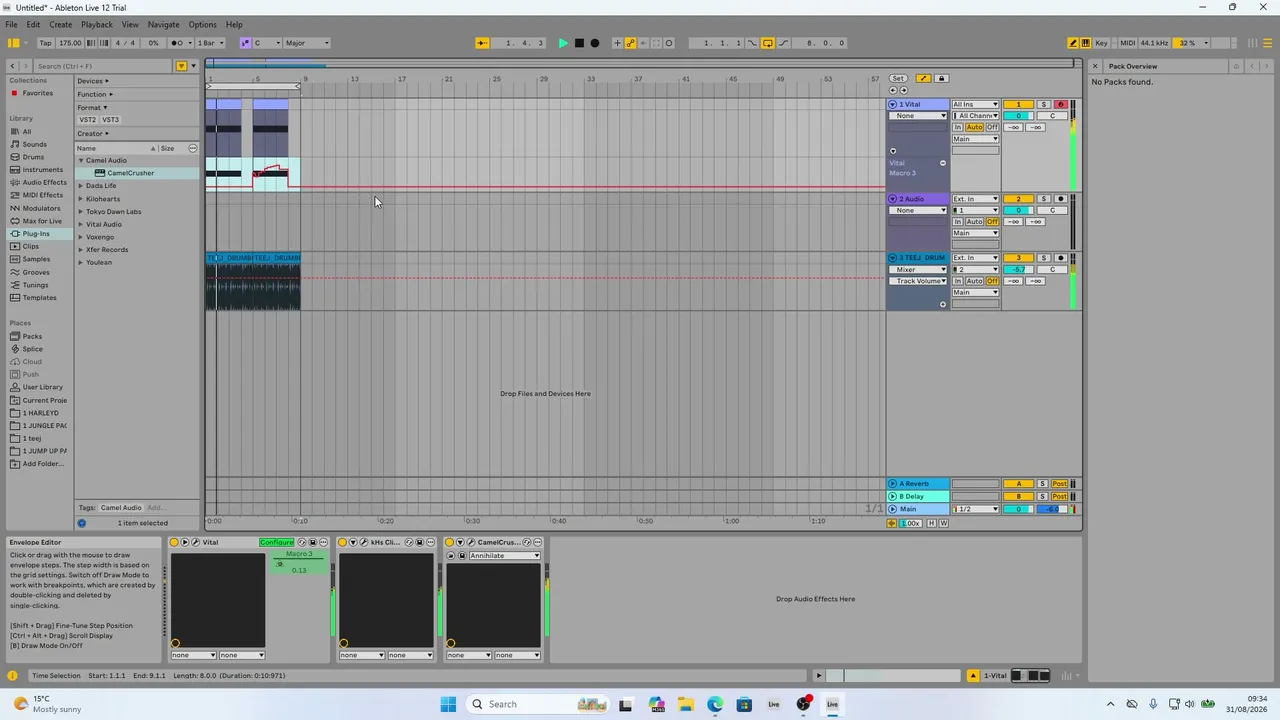Toggle the Key map mode button
Viewport: 1280px width, 720px height.
click(1101, 43)
